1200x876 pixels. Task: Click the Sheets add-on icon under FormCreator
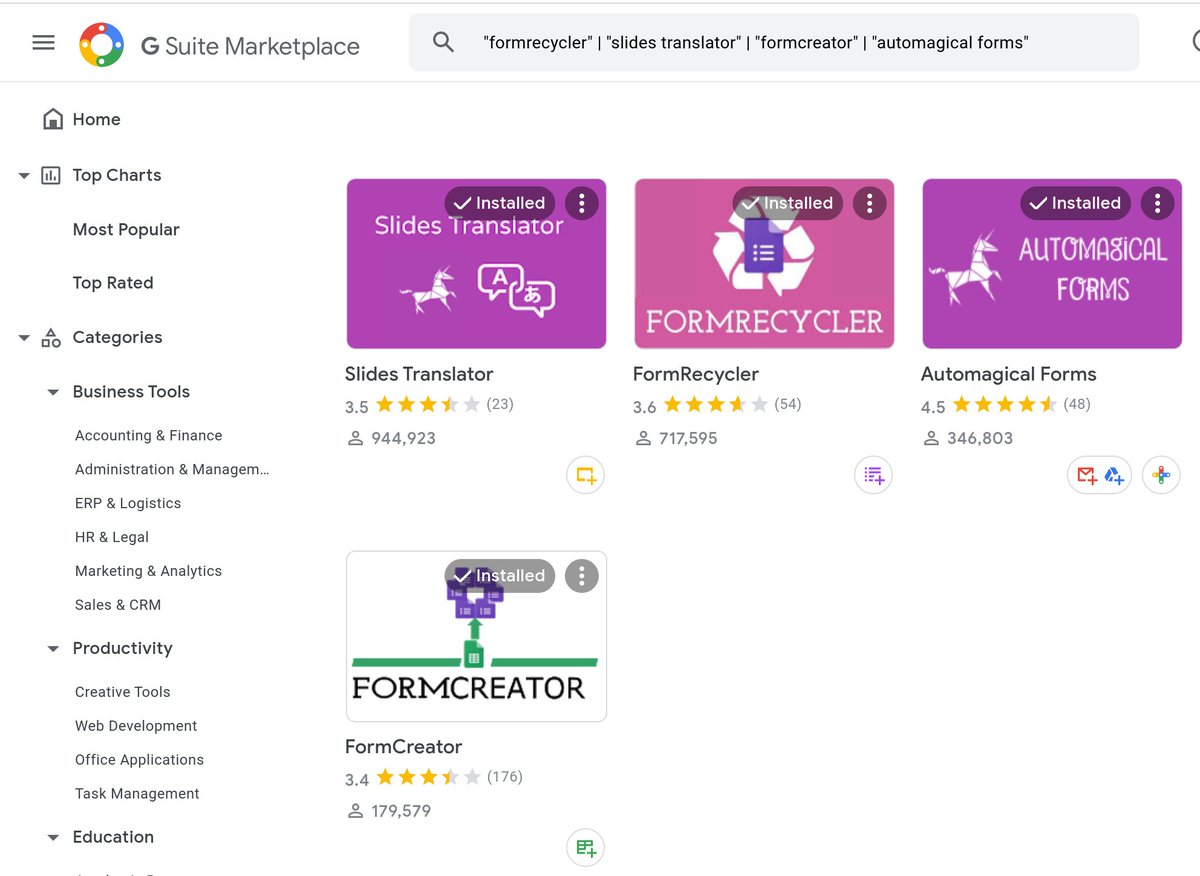585,848
